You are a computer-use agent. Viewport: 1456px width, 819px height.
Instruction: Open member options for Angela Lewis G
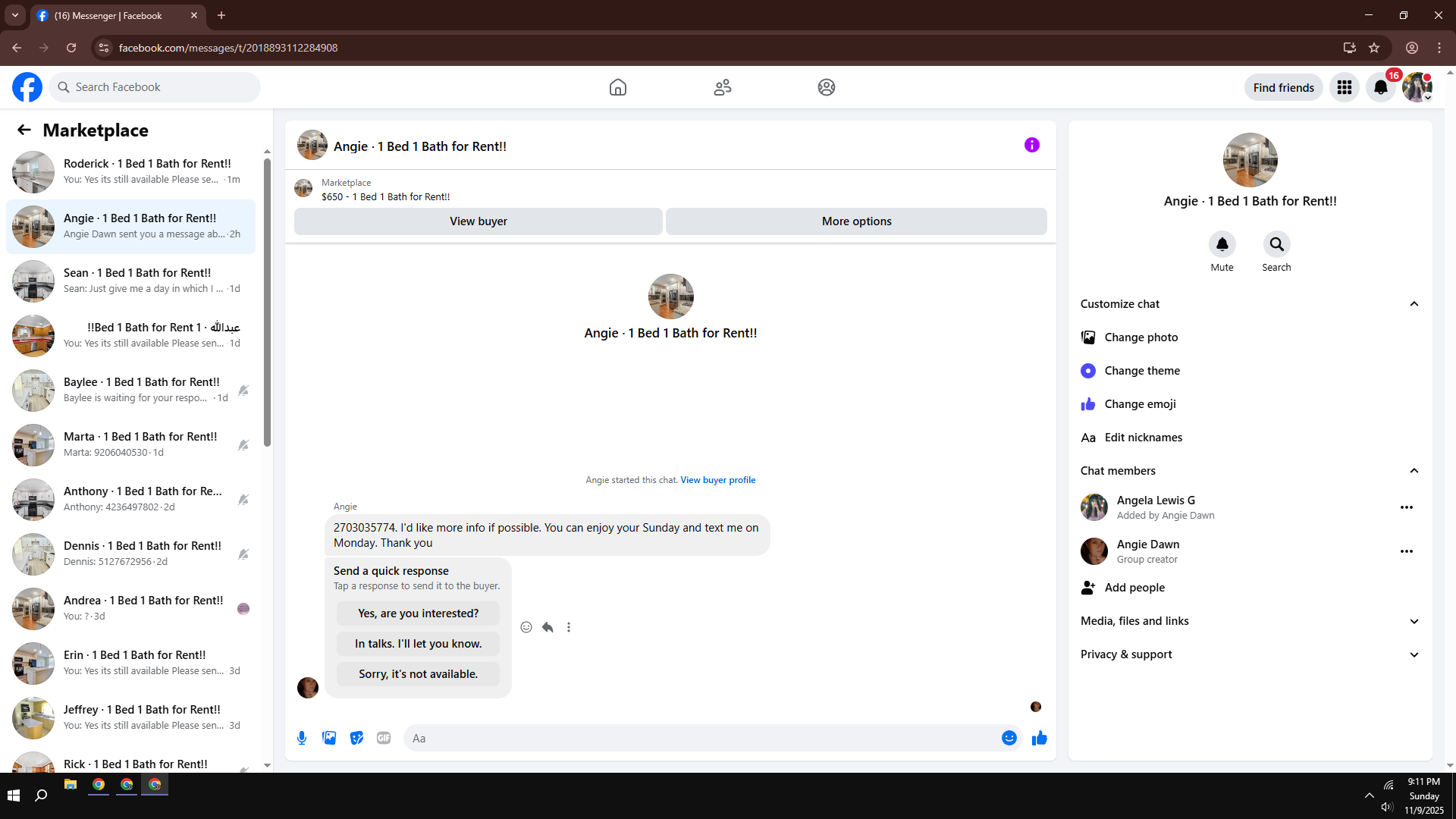[x=1407, y=507]
